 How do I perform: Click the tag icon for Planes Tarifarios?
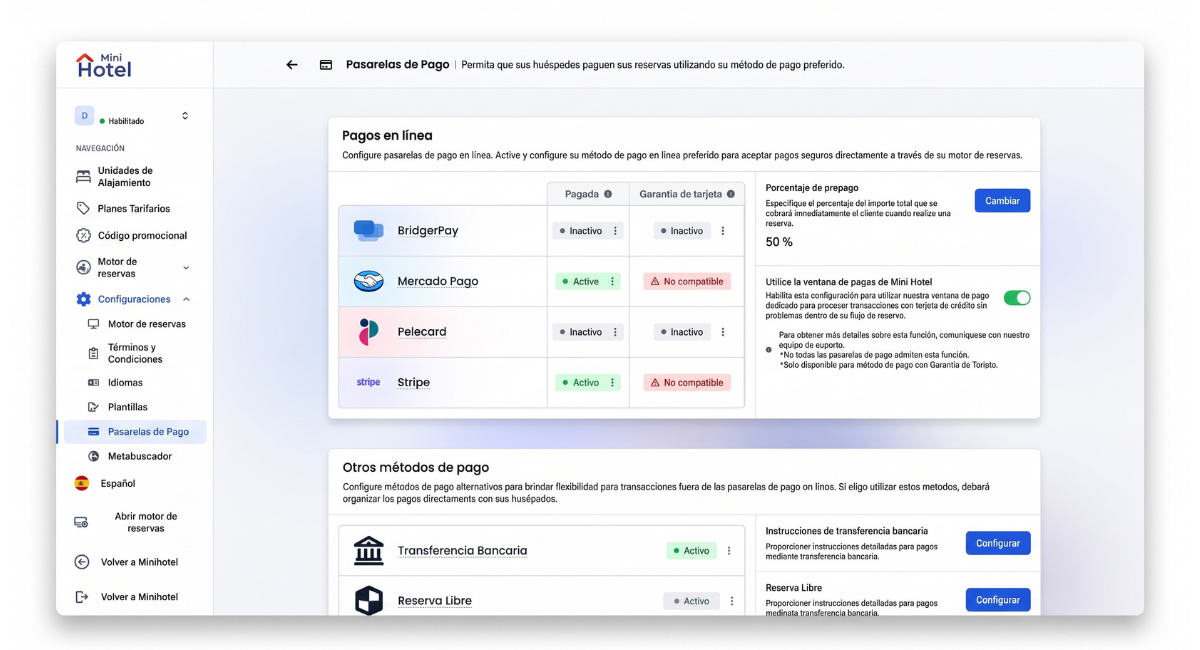coord(83,209)
